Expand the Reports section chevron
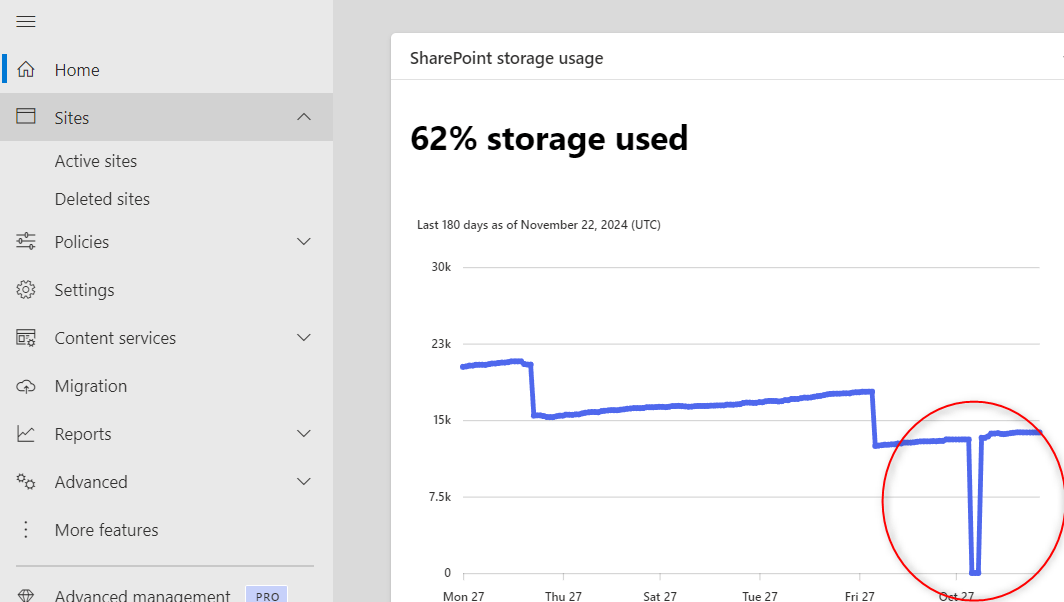Image resolution: width=1064 pixels, height=602 pixels. point(305,434)
